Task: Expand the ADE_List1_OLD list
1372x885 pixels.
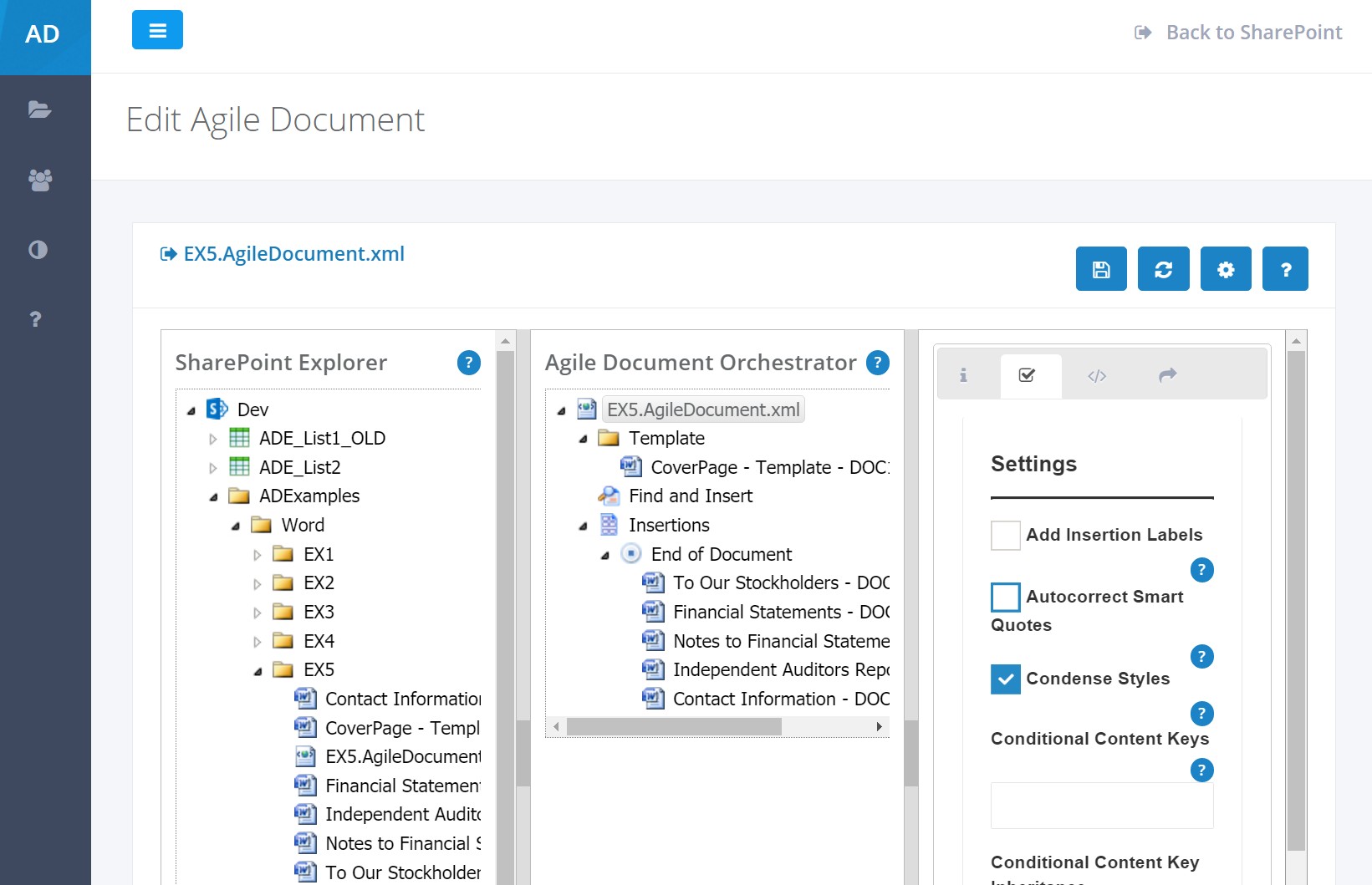Action: point(213,439)
